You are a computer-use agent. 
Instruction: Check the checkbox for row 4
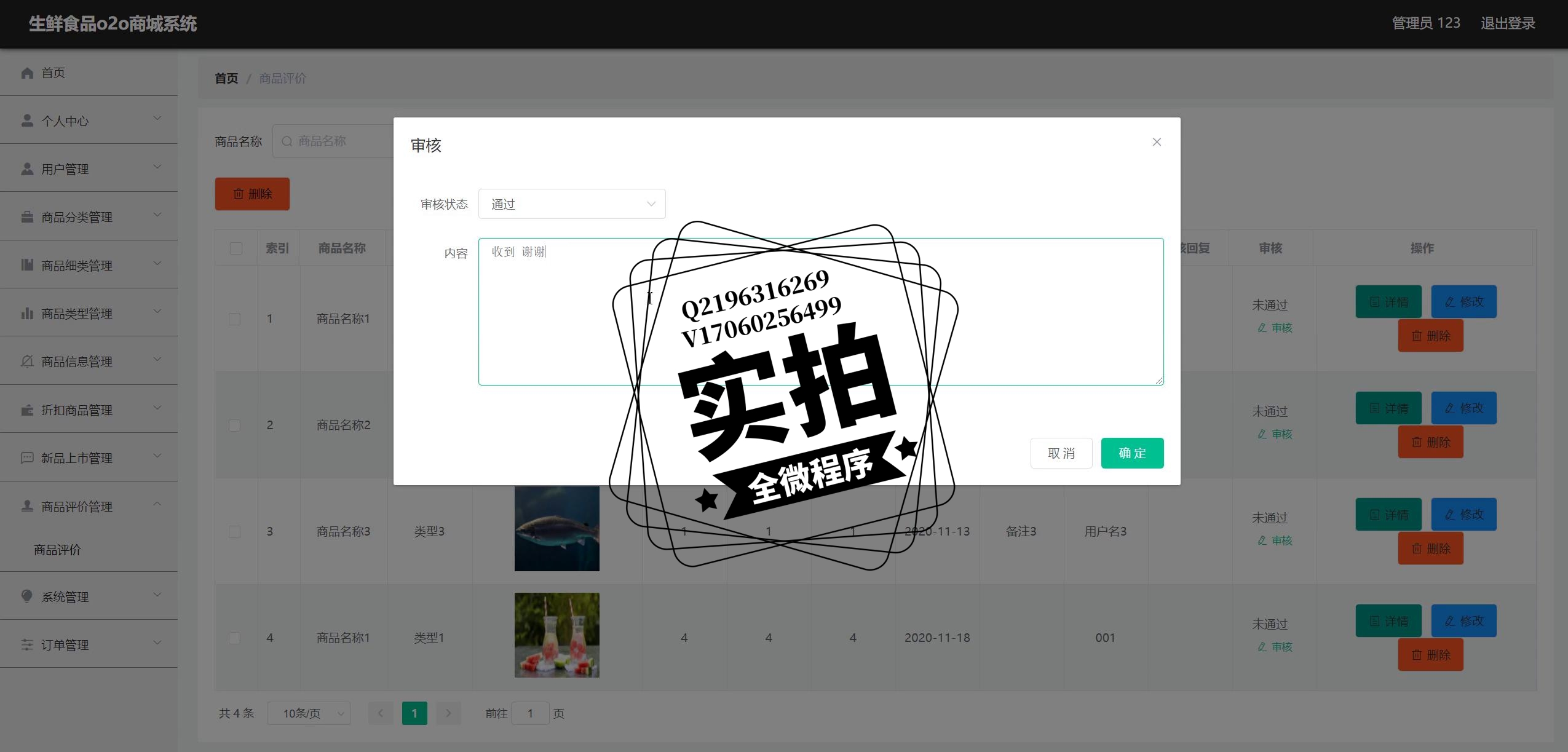click(x=234, y=638)
